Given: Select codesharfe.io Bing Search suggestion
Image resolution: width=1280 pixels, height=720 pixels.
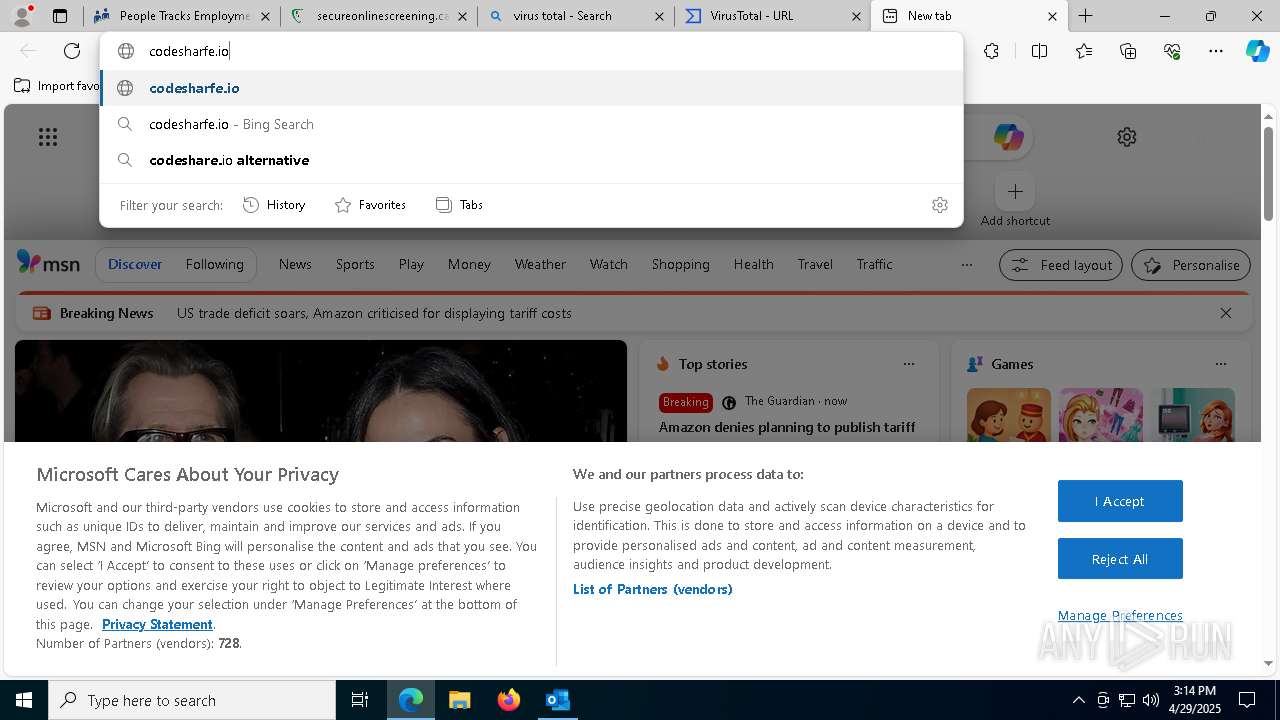Looking at the screenshot, I should pos(532,124).
